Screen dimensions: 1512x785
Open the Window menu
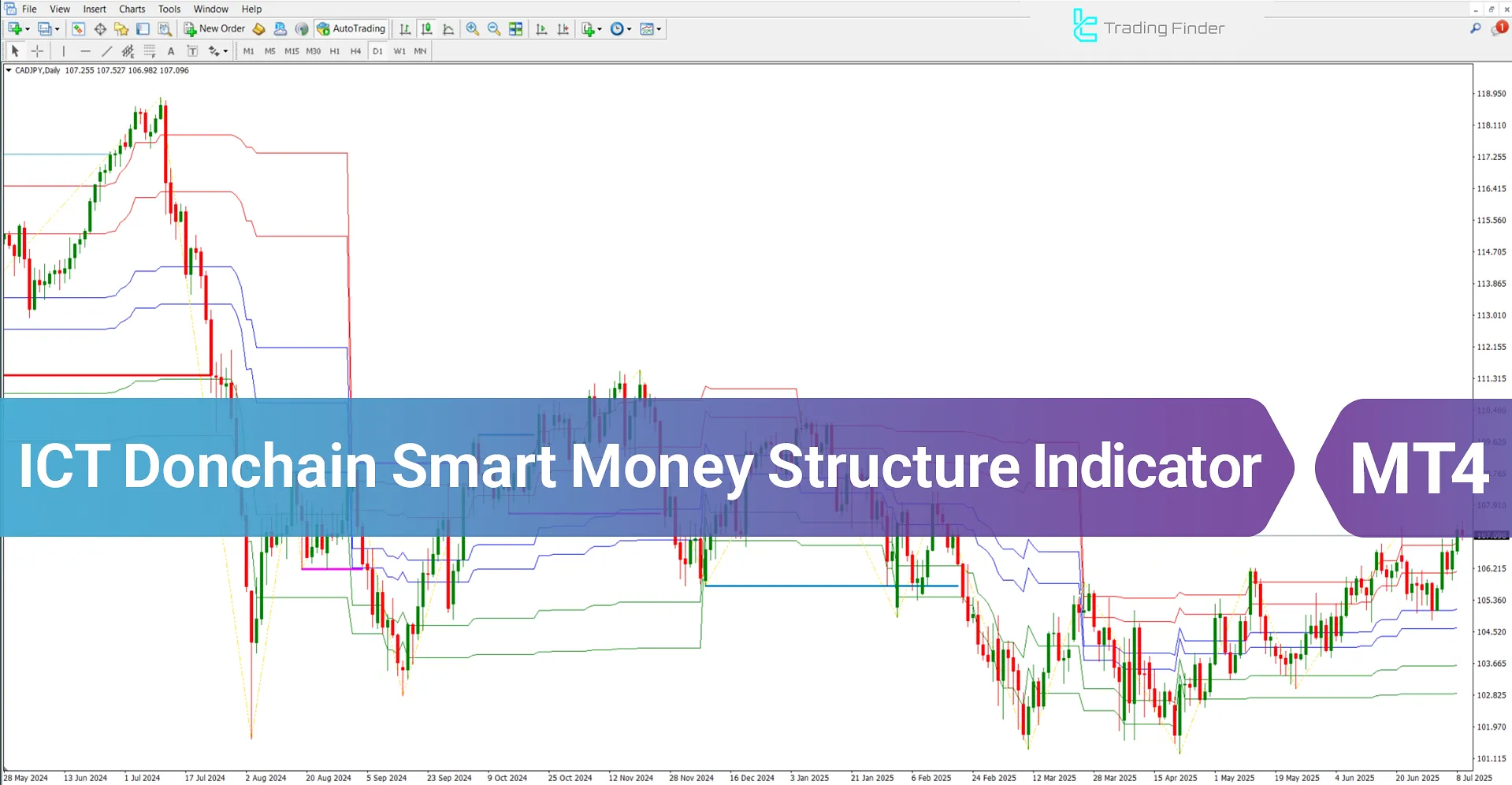[x=211, y=9]
